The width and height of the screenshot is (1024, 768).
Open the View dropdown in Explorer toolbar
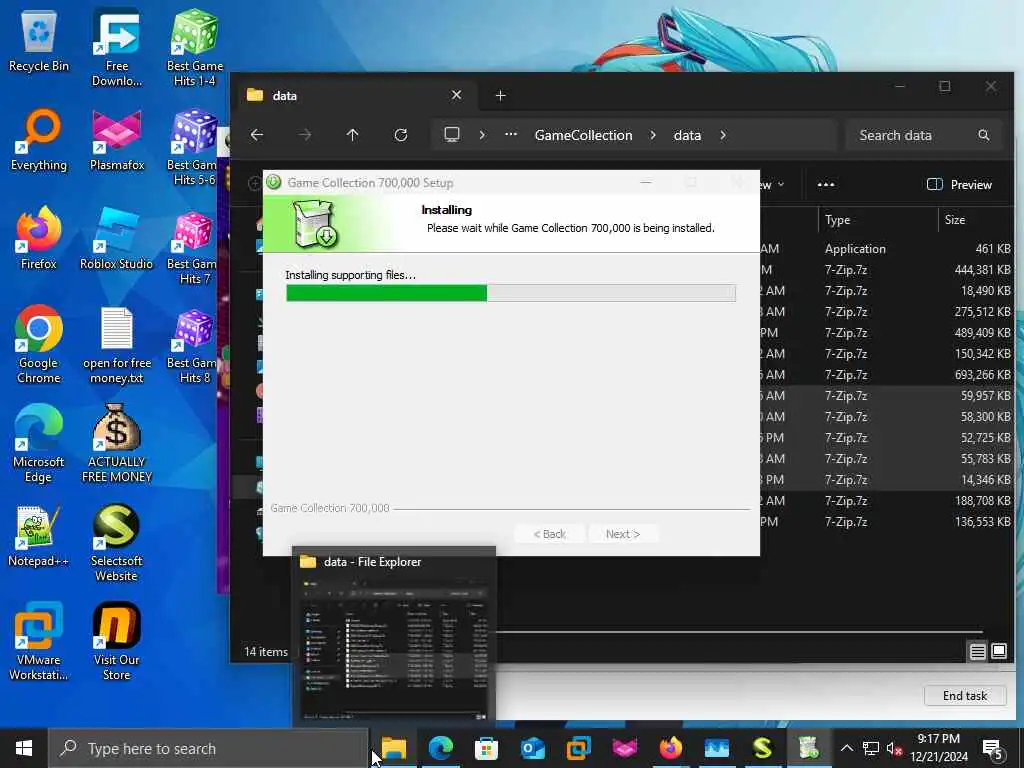coord(773,185)
